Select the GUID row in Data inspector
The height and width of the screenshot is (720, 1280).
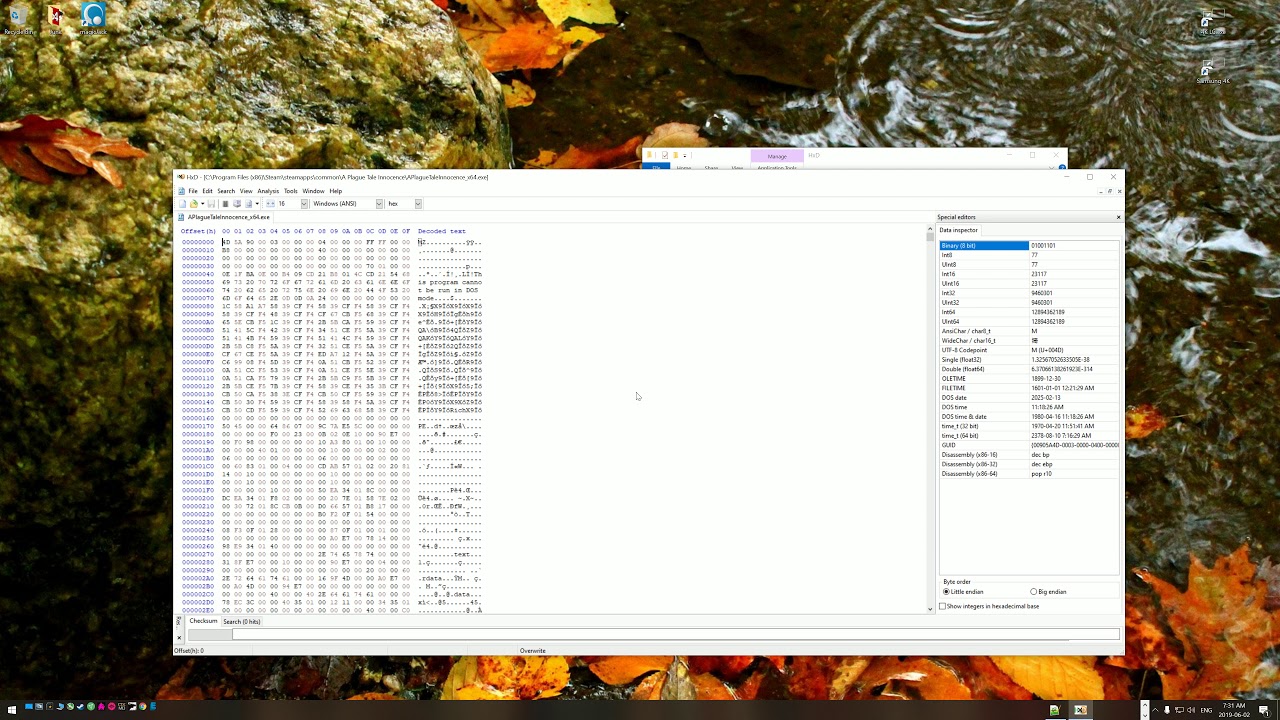tap(1029, 445)
